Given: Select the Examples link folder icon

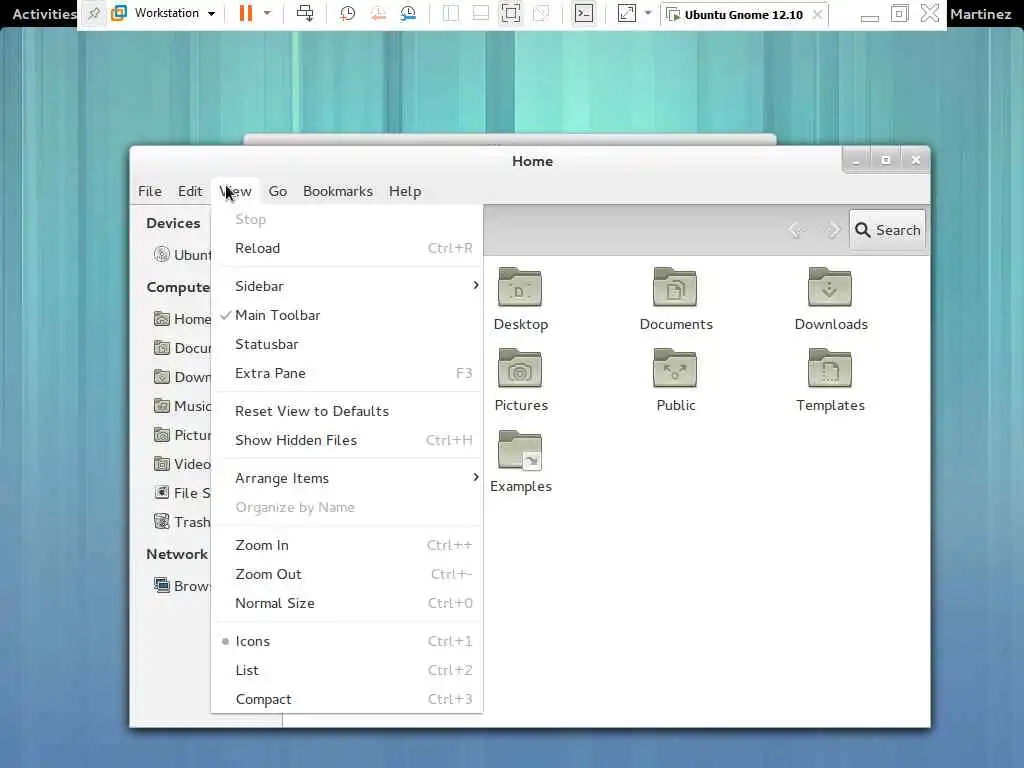Looking at the screenshot, I should point(520,449).
